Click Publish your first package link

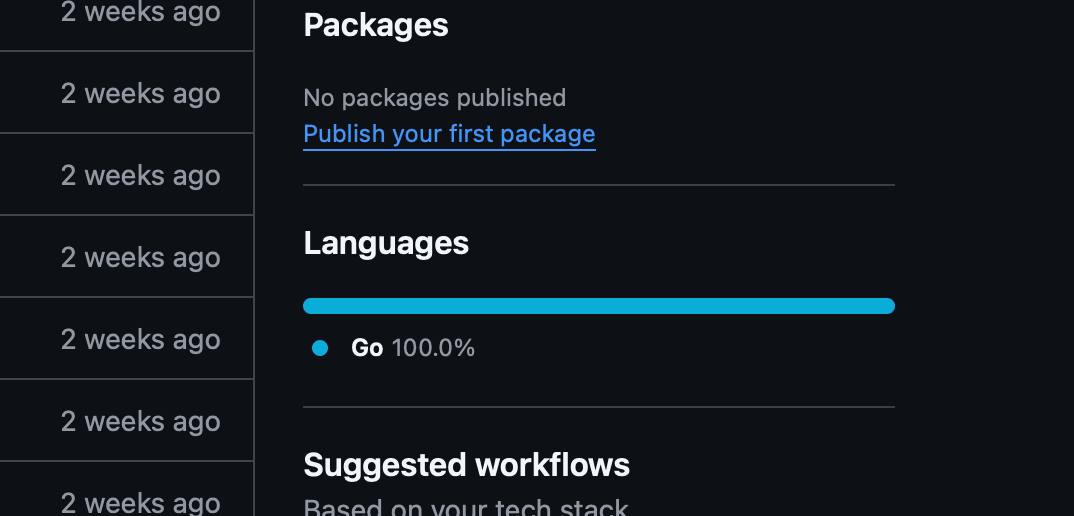pos(449,134)
